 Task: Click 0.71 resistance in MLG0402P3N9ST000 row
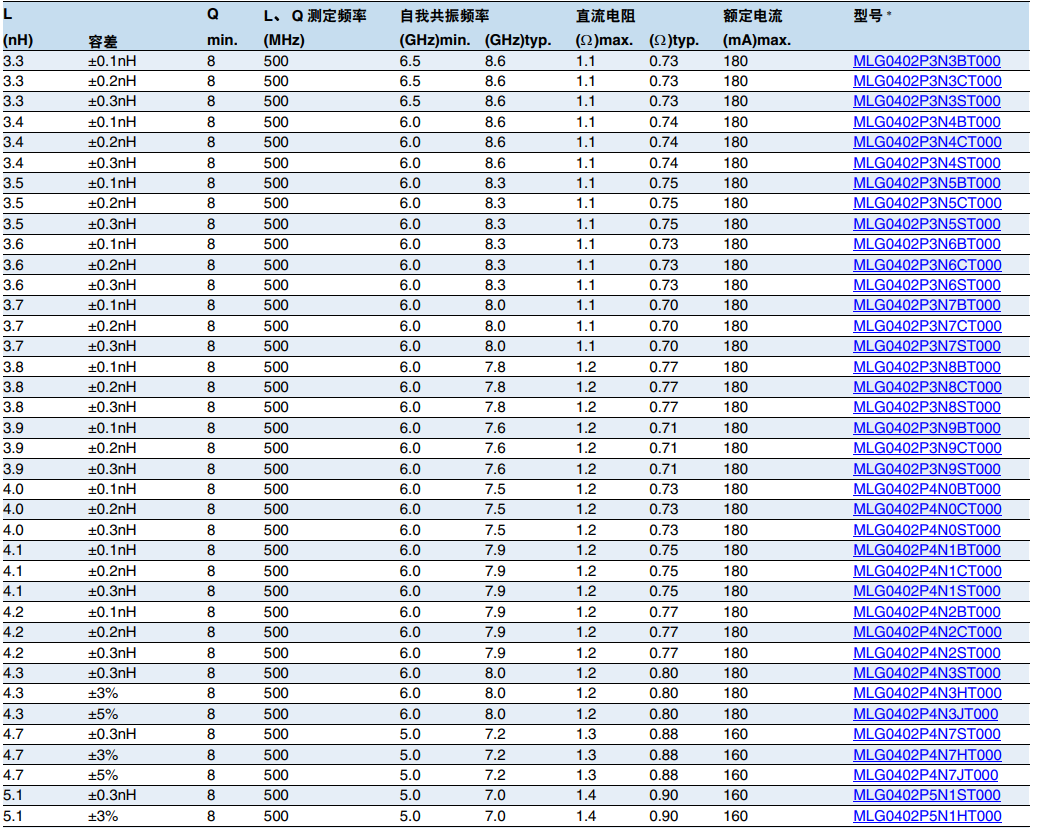(x=663, y=469)
